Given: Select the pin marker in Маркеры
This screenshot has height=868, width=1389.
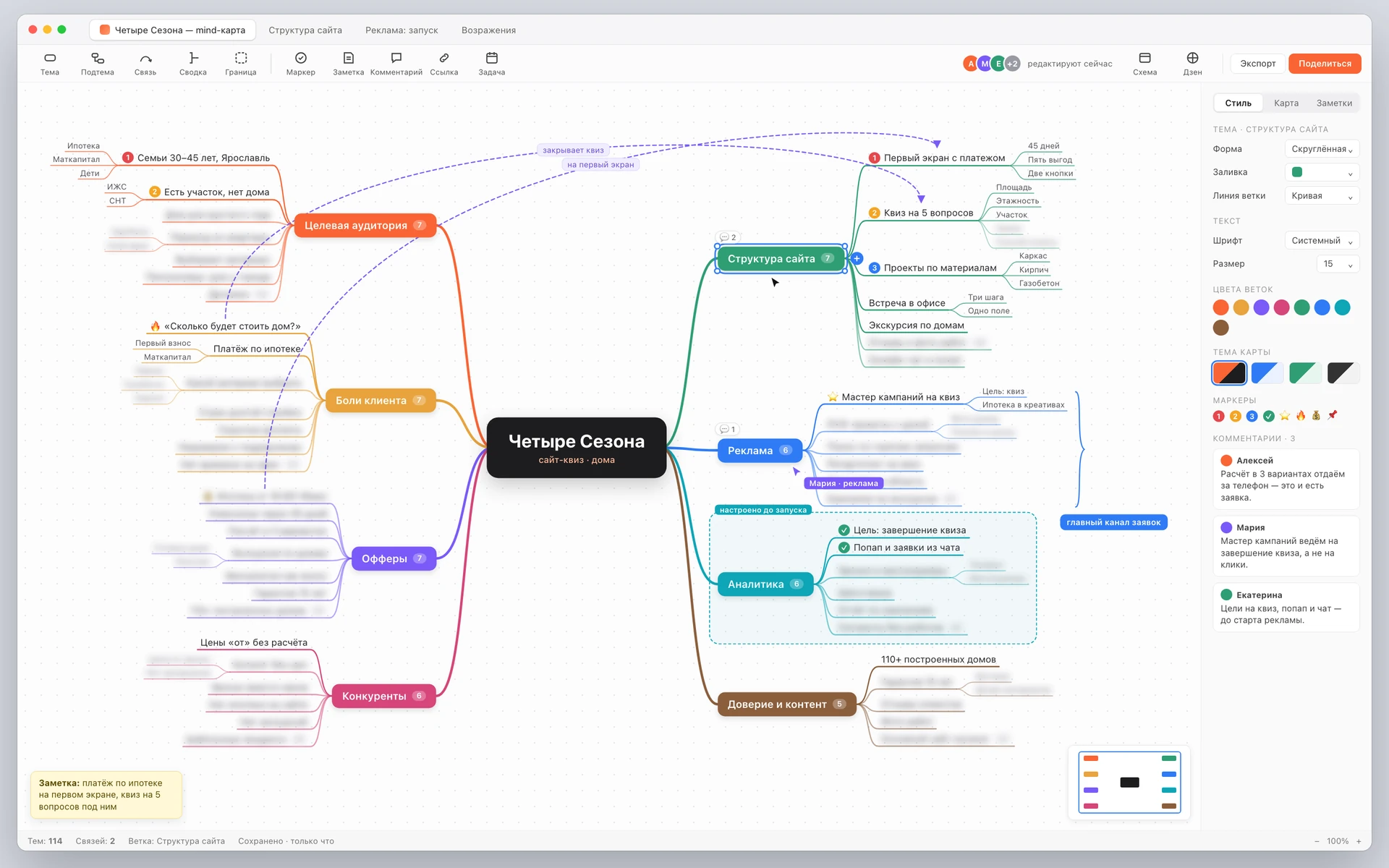Looking at the screenshot, I should coord(1333,415).
